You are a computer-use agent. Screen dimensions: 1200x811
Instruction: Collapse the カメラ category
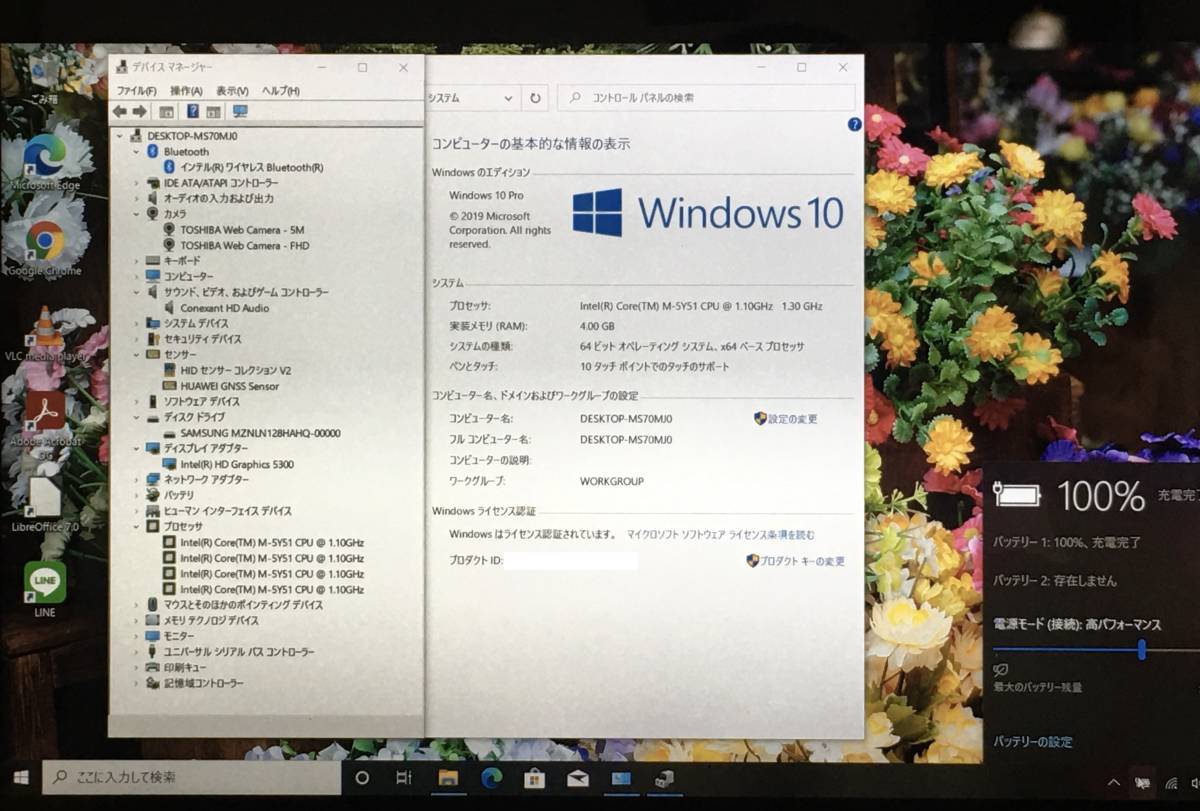137,214
